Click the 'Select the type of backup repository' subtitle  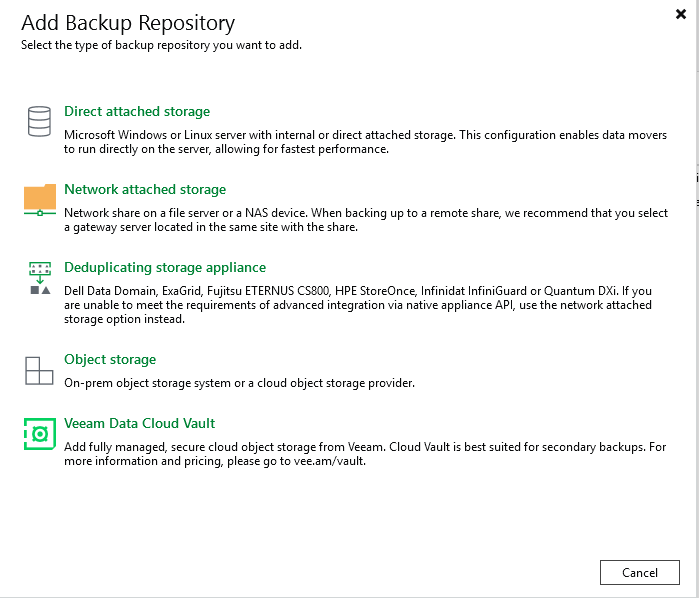coord(161,45)
